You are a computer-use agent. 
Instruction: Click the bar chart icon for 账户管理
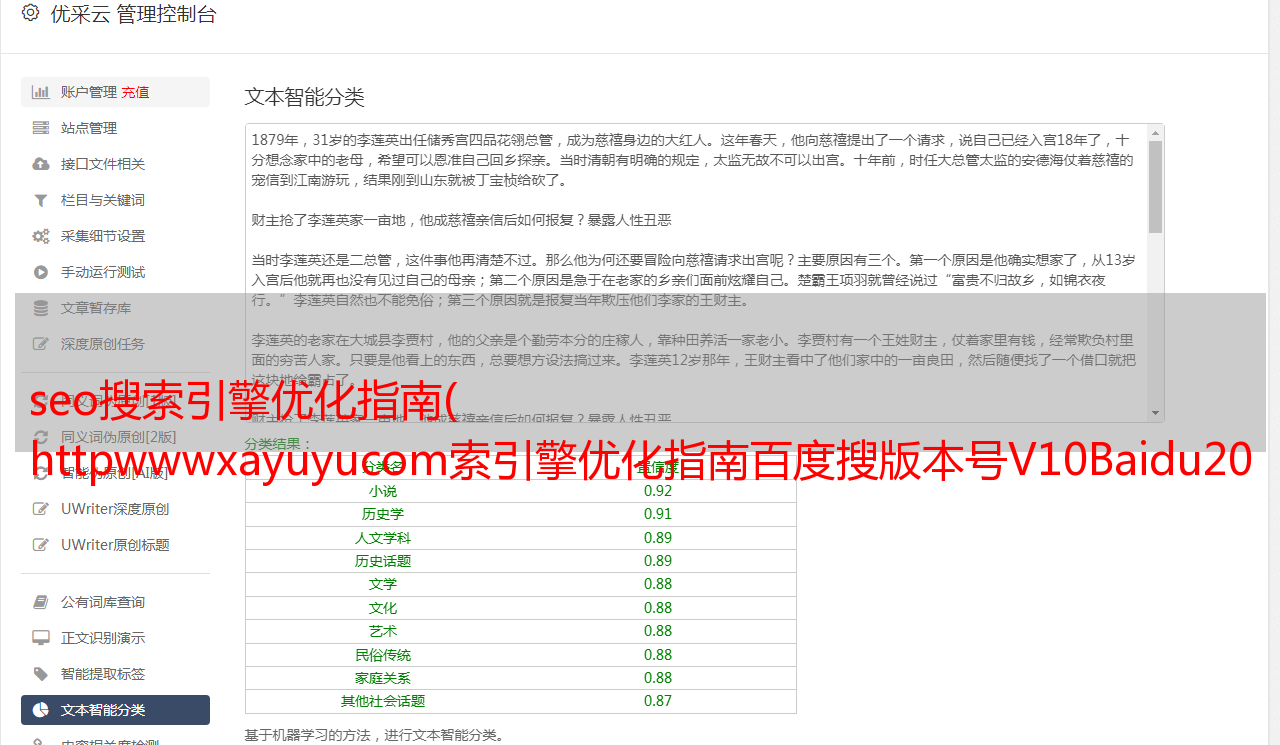[41, 92]
